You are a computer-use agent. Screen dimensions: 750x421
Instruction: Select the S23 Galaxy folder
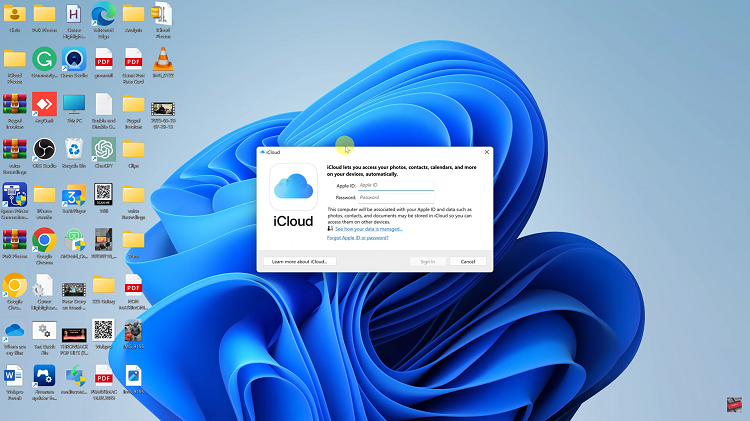tap(104, 289)
